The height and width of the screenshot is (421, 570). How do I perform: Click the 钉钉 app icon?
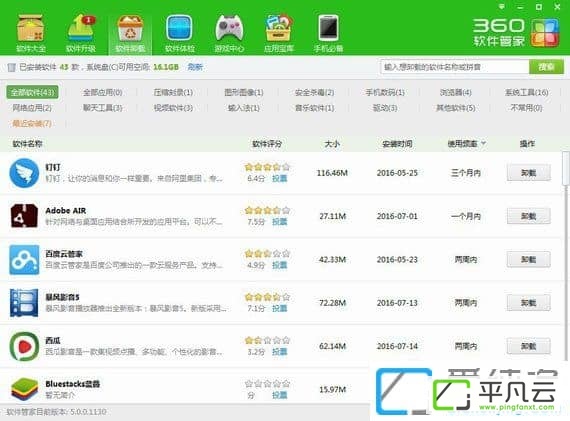coord(24,173)
